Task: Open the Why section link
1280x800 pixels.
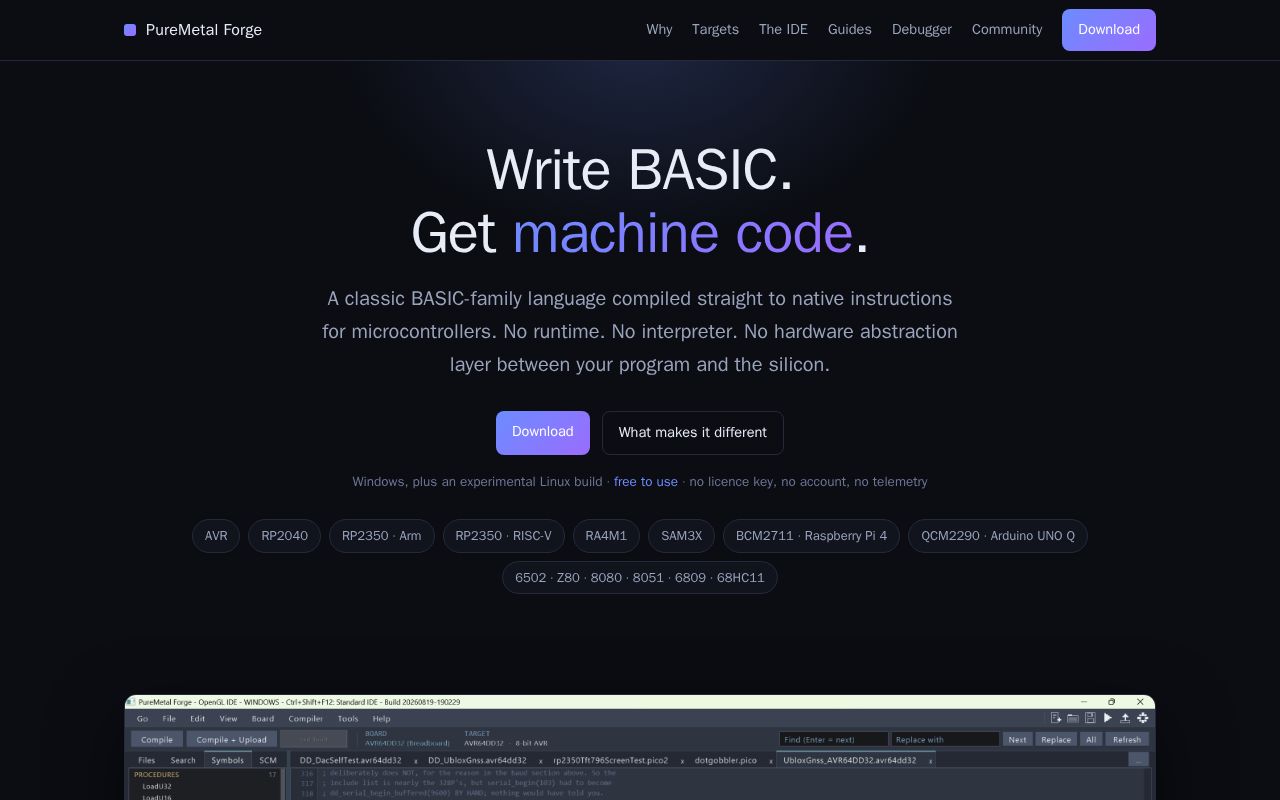Action: 659,30
